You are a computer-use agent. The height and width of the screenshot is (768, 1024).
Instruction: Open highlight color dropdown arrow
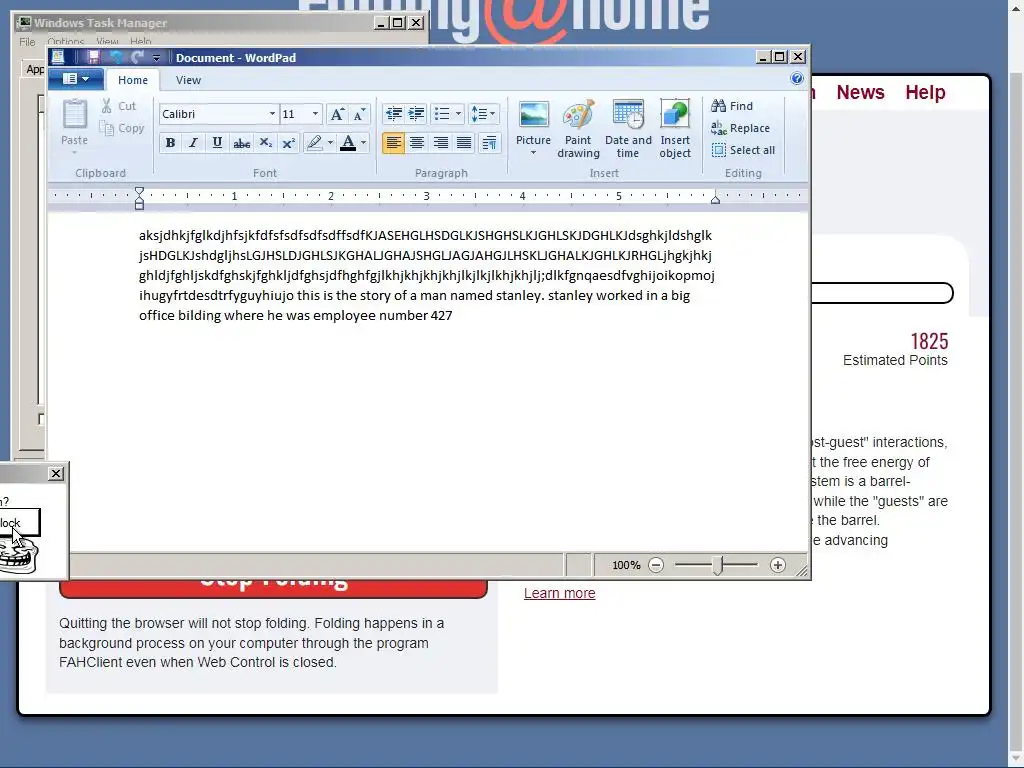coord(330,142)
